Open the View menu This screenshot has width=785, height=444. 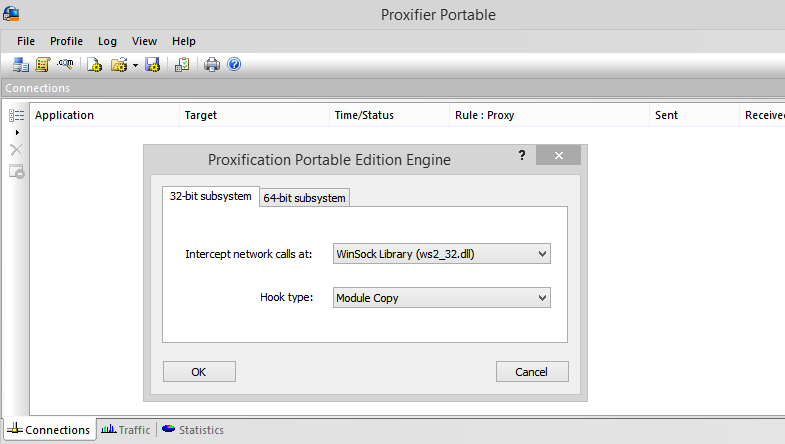[x=144, y=41]
